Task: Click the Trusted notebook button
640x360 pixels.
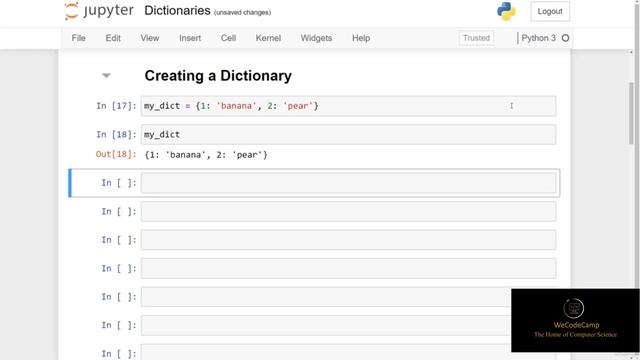Action: [476, 38]
